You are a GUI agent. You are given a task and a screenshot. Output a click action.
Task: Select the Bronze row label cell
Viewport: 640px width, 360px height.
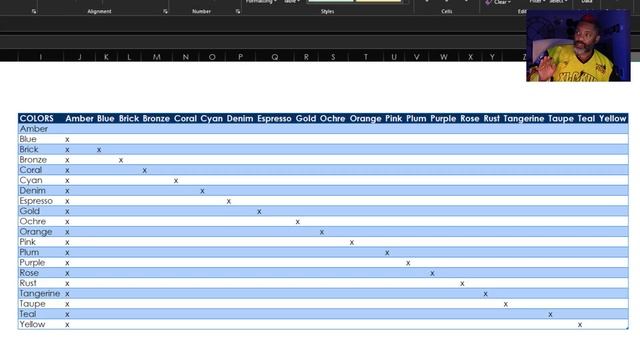click(41, 160)
